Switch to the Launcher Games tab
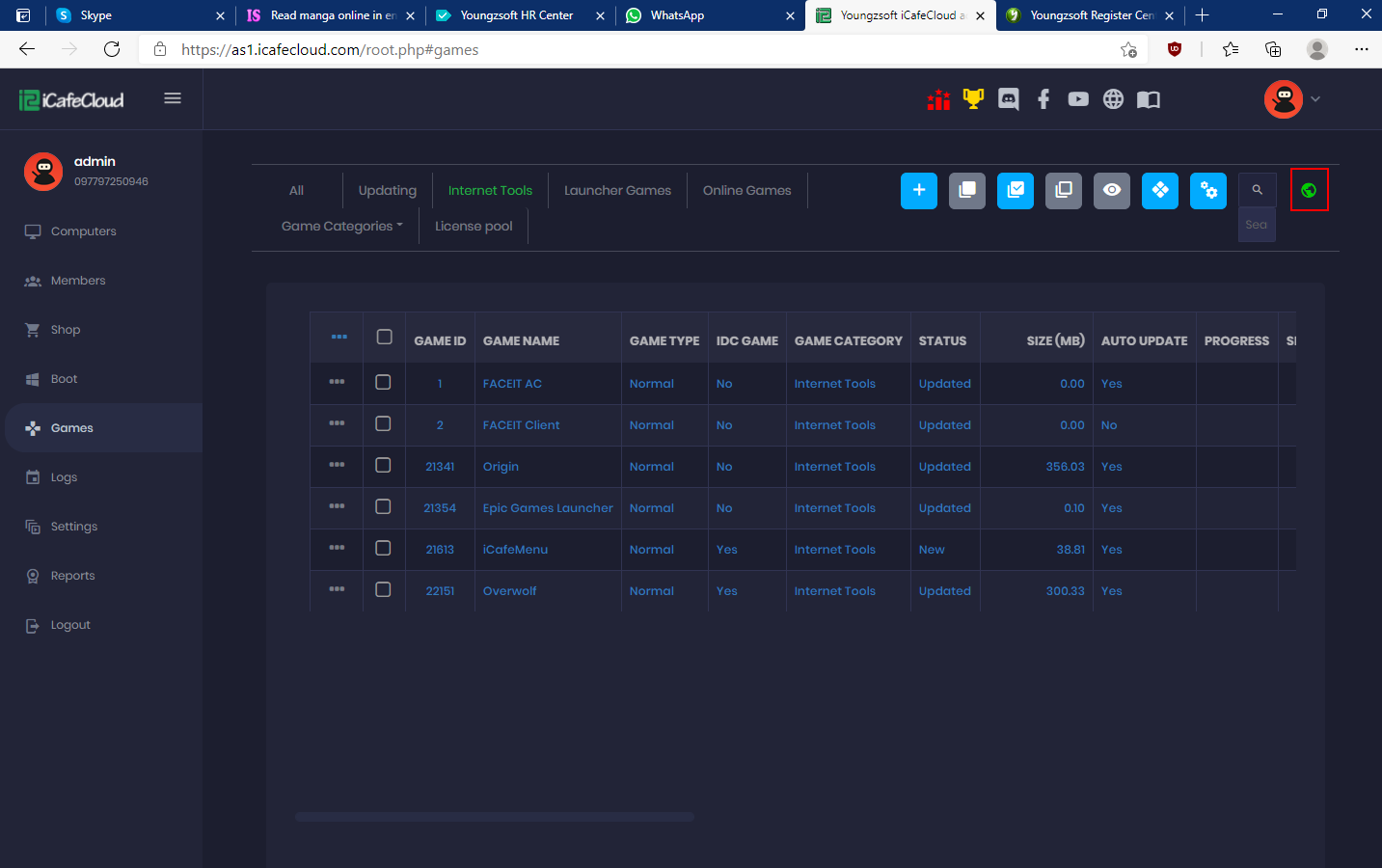This screenshot has width=1382, height=868. [x=617, y=190]
